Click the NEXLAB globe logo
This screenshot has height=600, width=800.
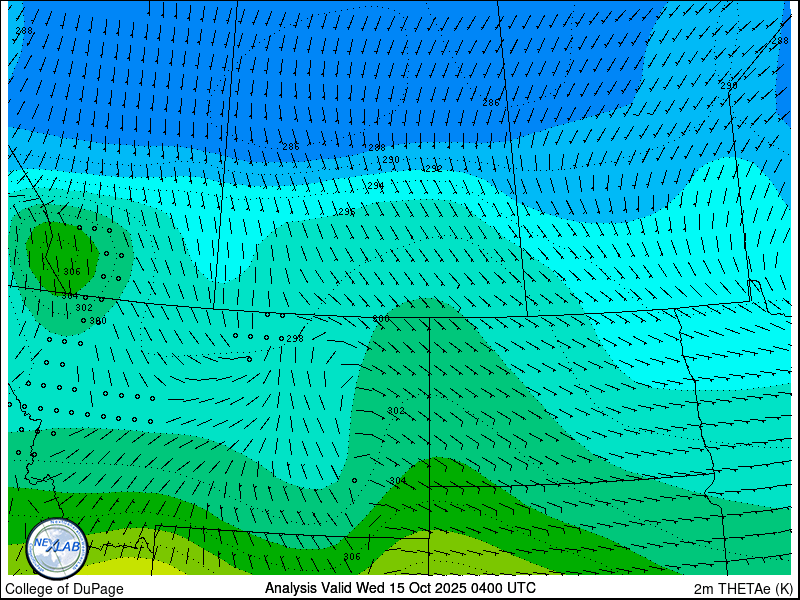click(x=57, y=548)
